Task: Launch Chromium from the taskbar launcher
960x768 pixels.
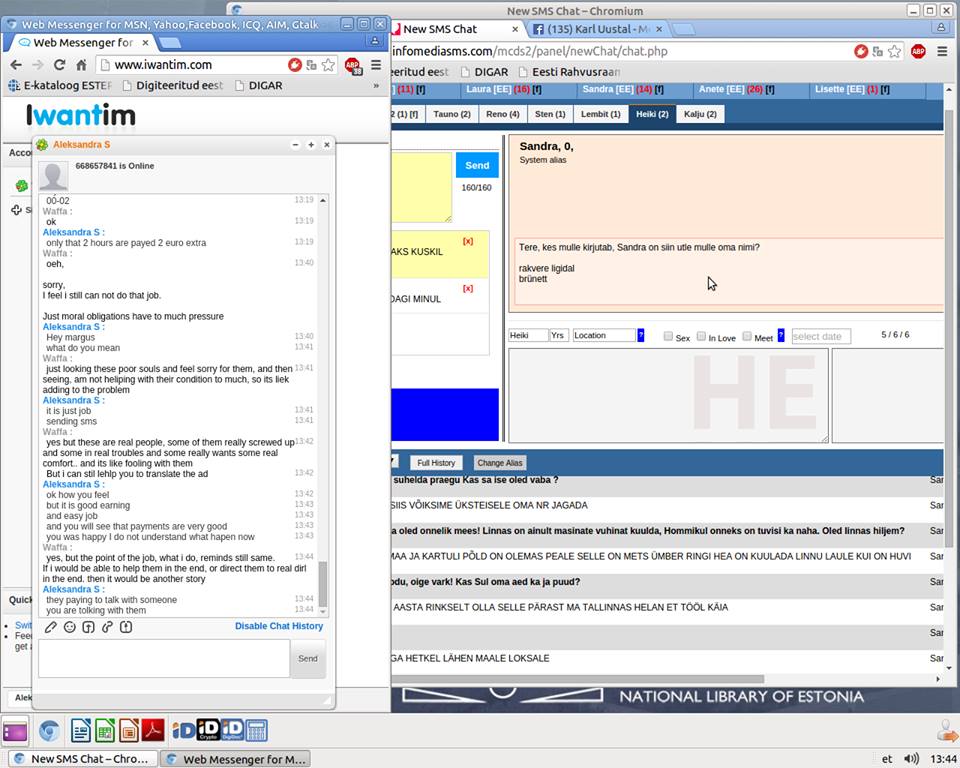Action: pos(50,730)
